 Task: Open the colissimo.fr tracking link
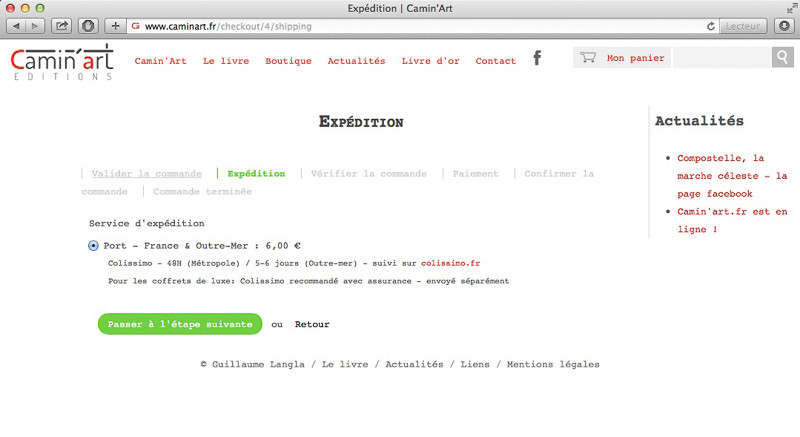tap(457, 263)
